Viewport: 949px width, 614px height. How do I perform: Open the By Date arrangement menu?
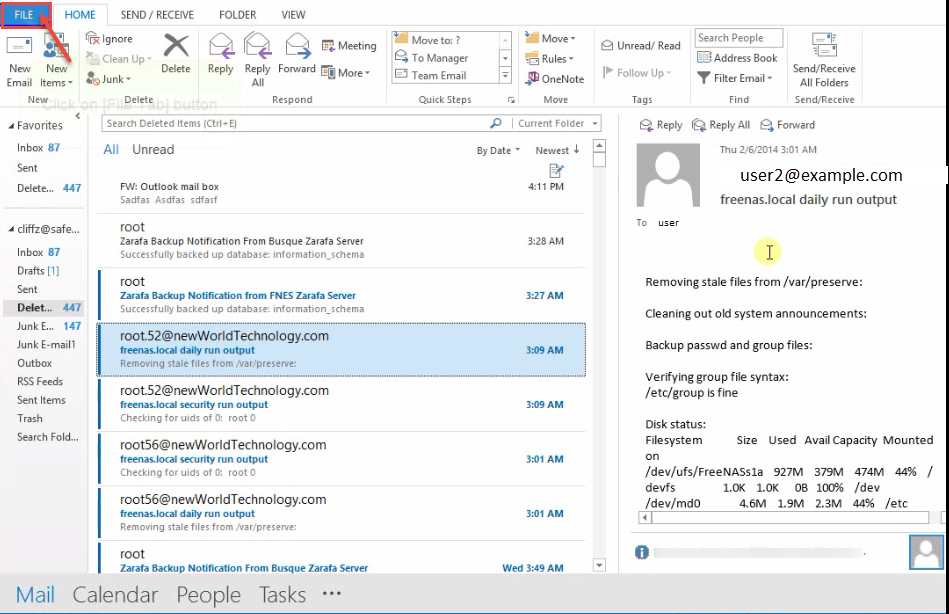(x=498, y=151)
